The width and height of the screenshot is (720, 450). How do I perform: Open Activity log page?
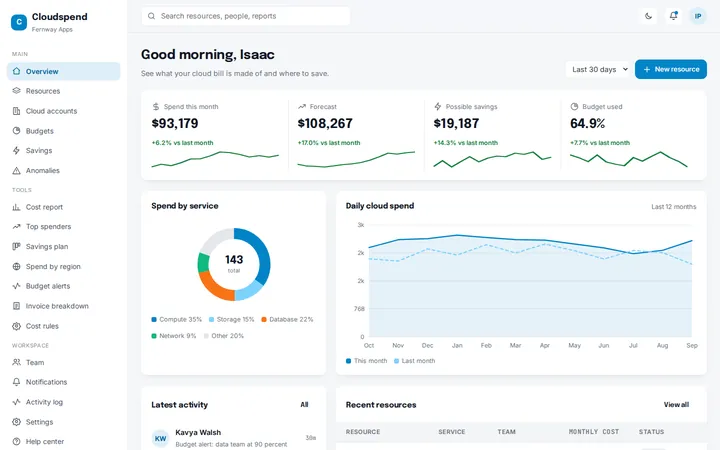point(63,402)
